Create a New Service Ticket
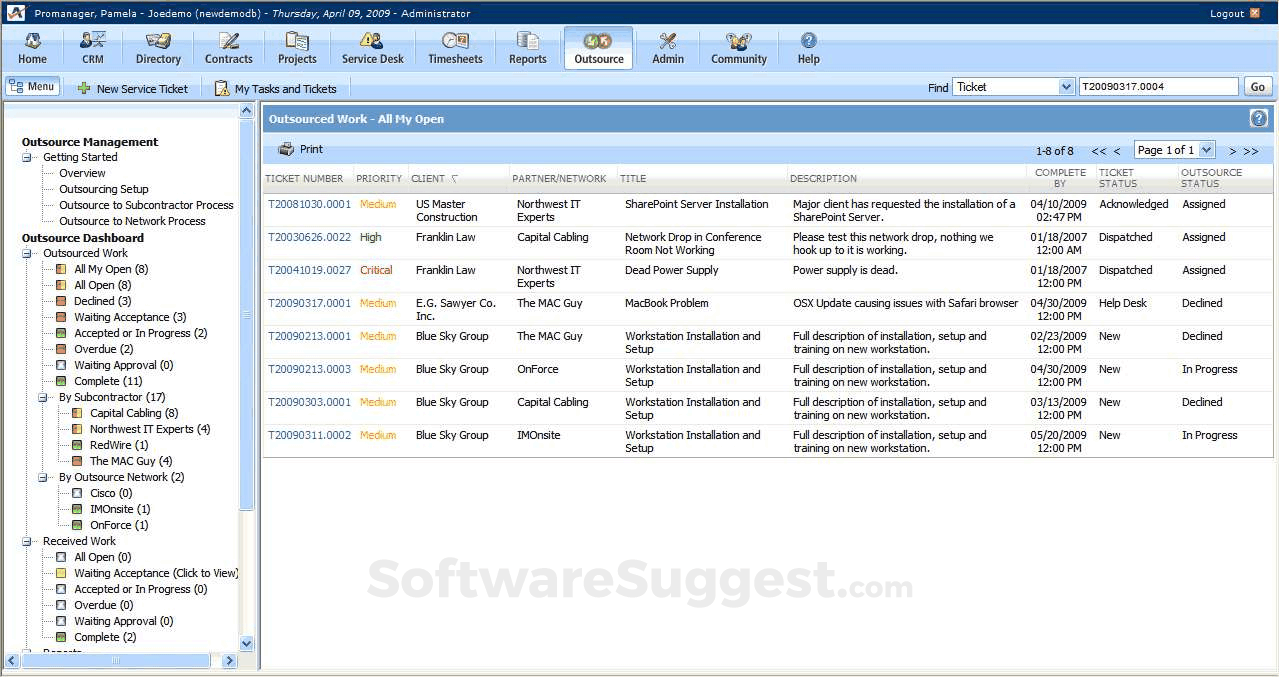The image size is (1279, 677). pos(134,87)
